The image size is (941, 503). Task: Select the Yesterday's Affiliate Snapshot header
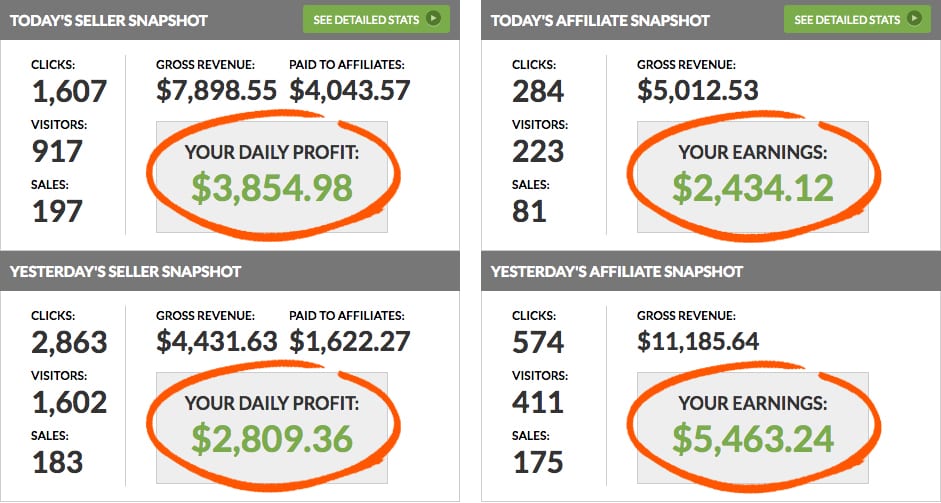617,271
